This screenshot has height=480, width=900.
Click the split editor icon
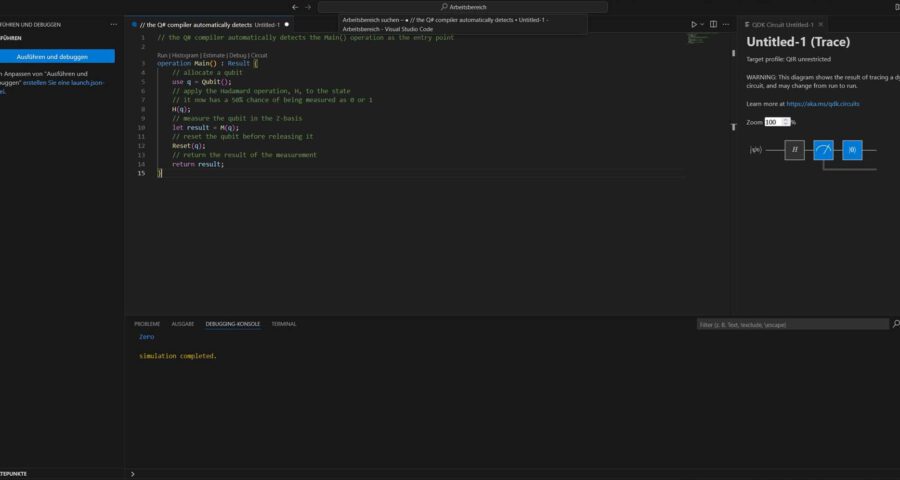pos(713,24)
